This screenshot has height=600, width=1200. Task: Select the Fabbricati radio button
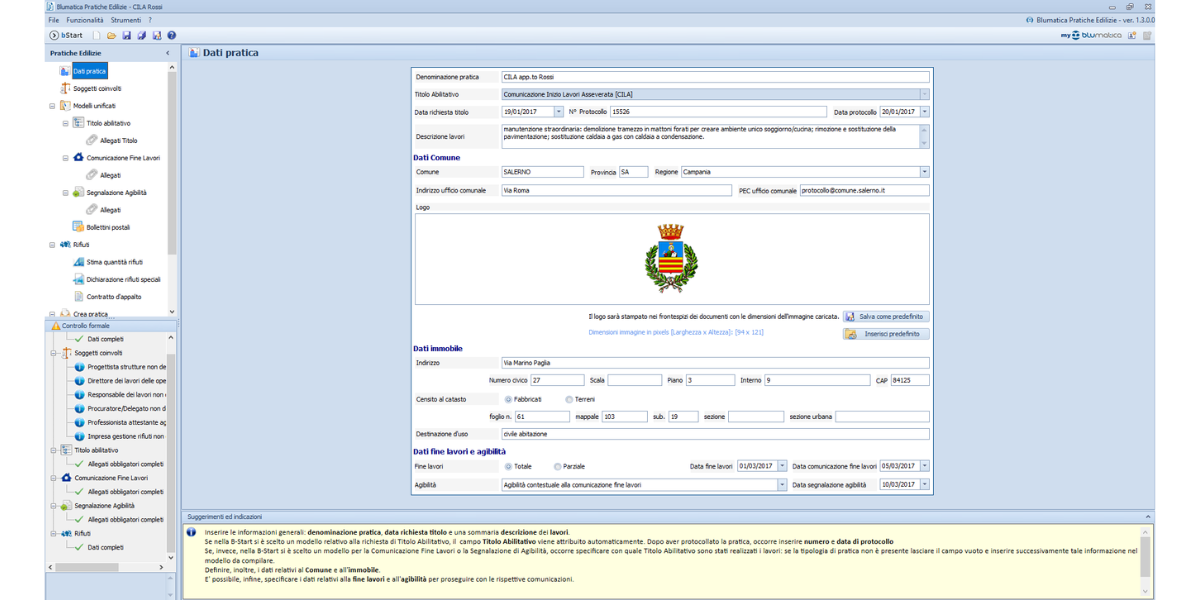[508, 399]
